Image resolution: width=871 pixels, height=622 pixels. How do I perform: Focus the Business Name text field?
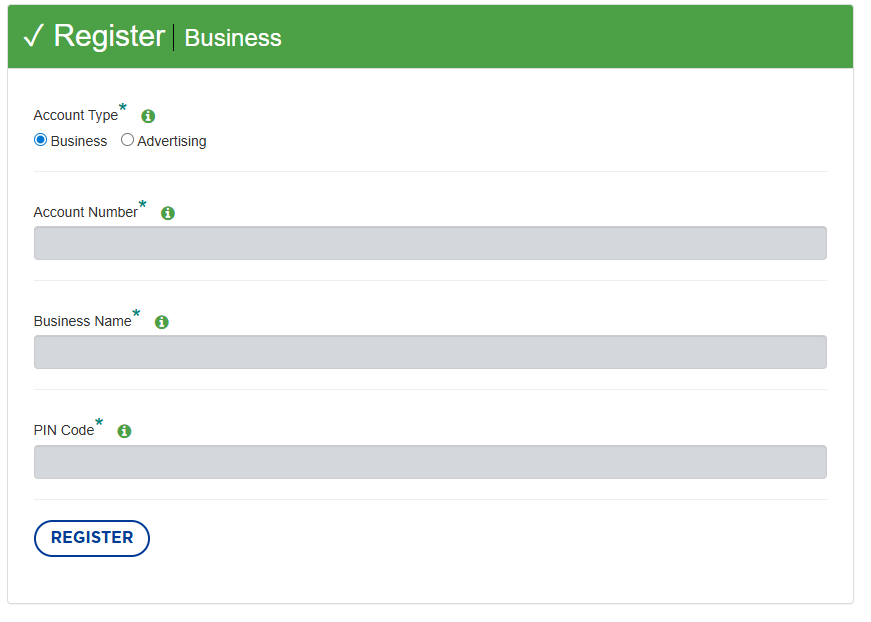click(x=430, y=352)
